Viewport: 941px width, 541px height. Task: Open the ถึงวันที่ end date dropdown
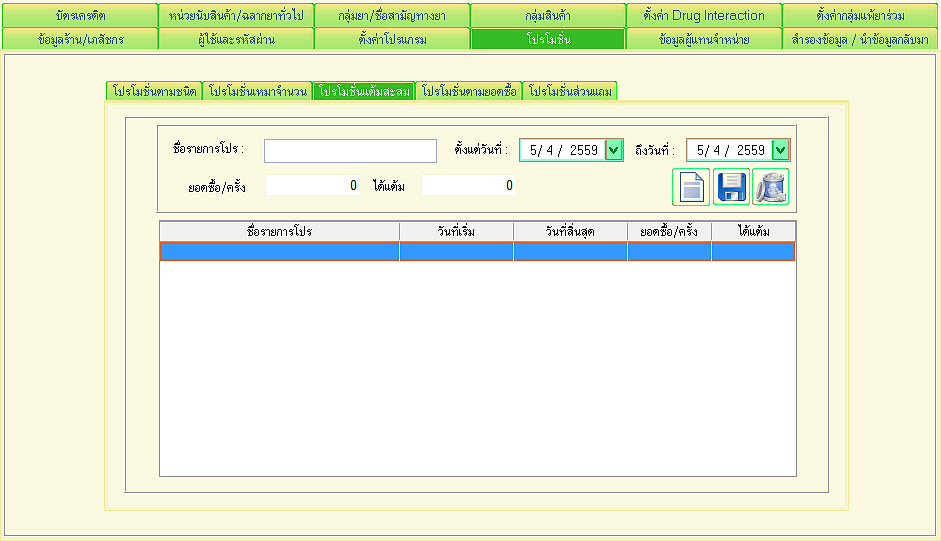point(781,150)
